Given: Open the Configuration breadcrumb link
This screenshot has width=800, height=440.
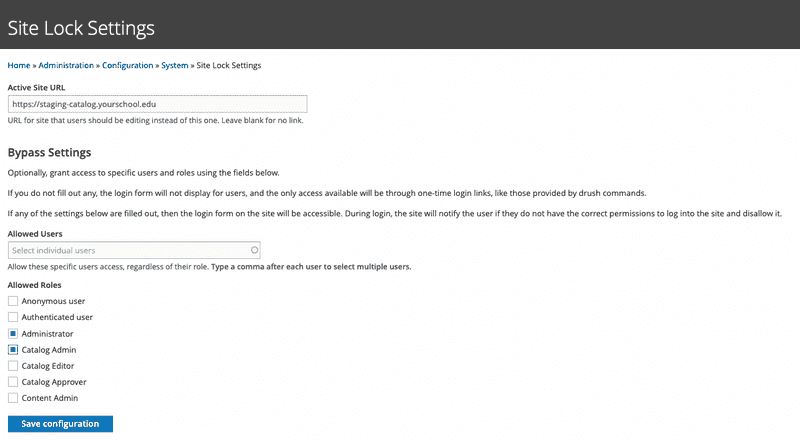Looking at the screenshot, I should [128, 65].
